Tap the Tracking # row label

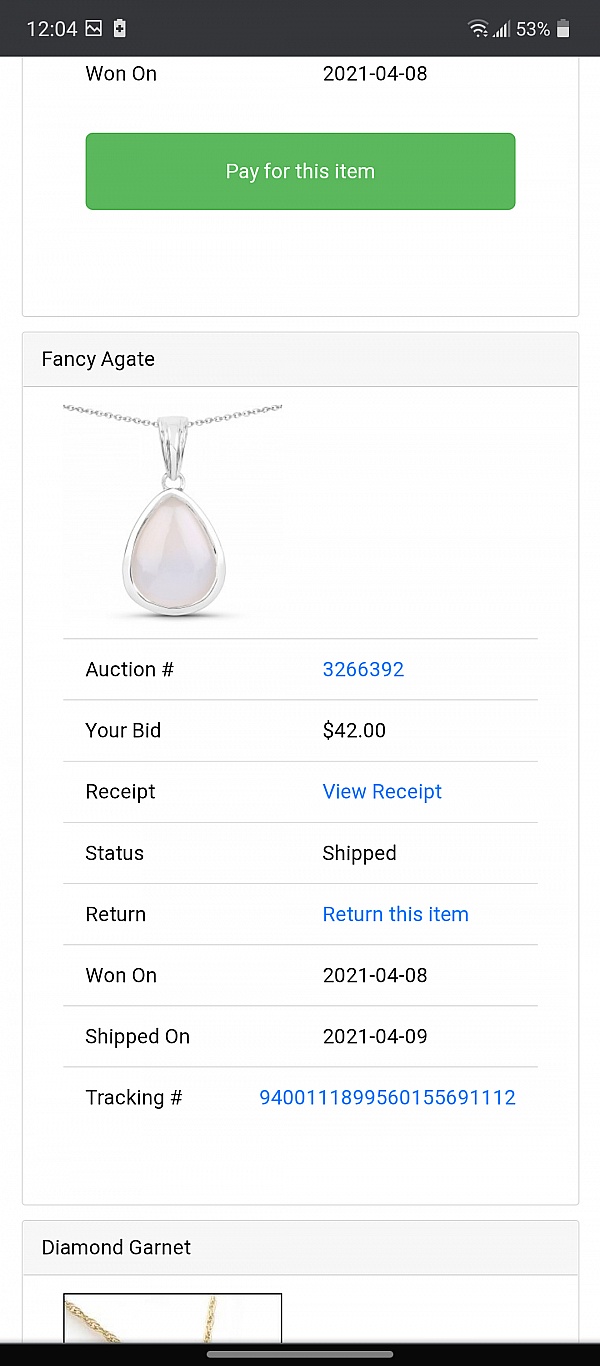pyautogui.click(x=133, y=1097)
